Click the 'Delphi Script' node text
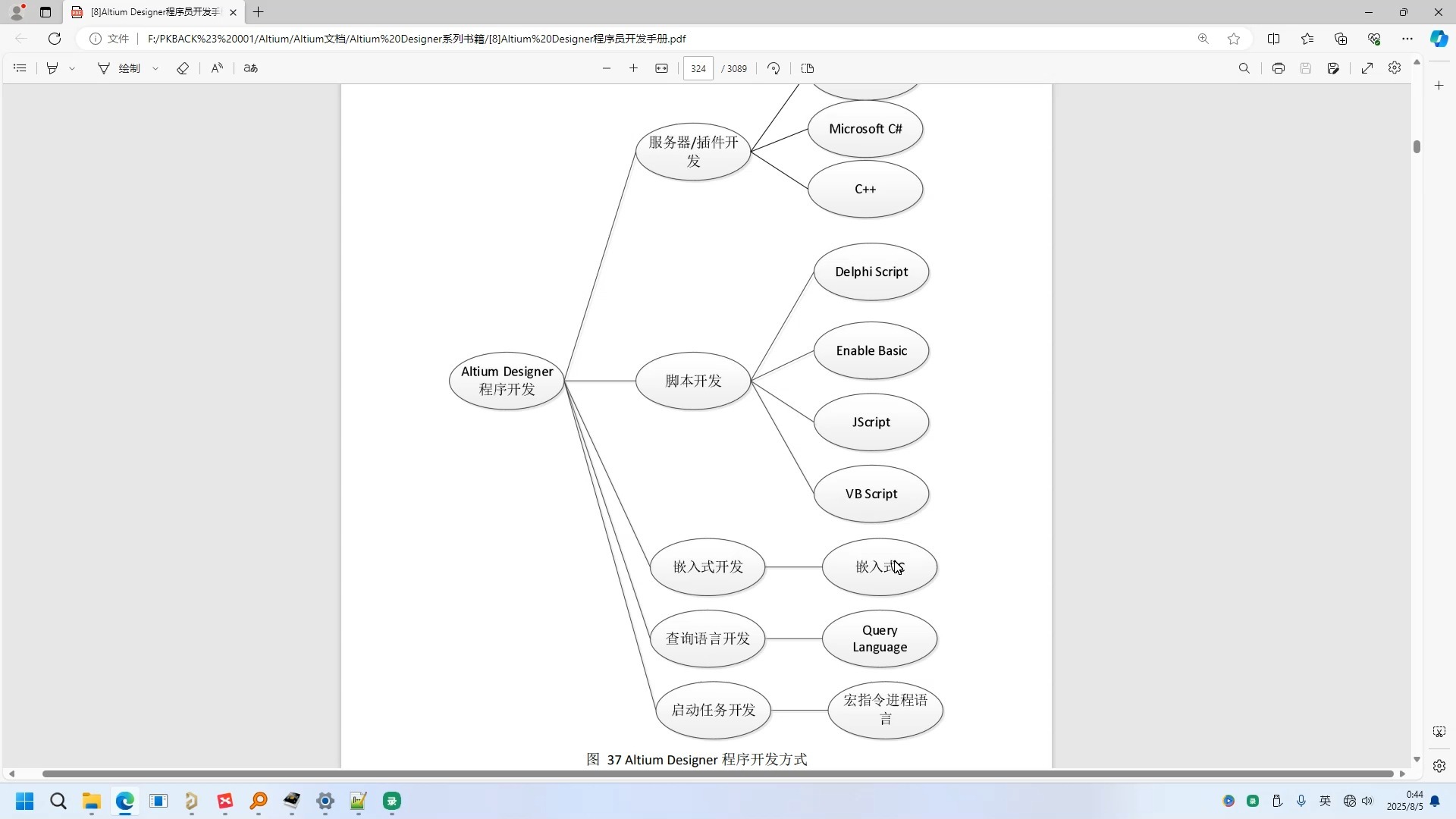This screenshot has width=1456, height=819. coord(871,271)
